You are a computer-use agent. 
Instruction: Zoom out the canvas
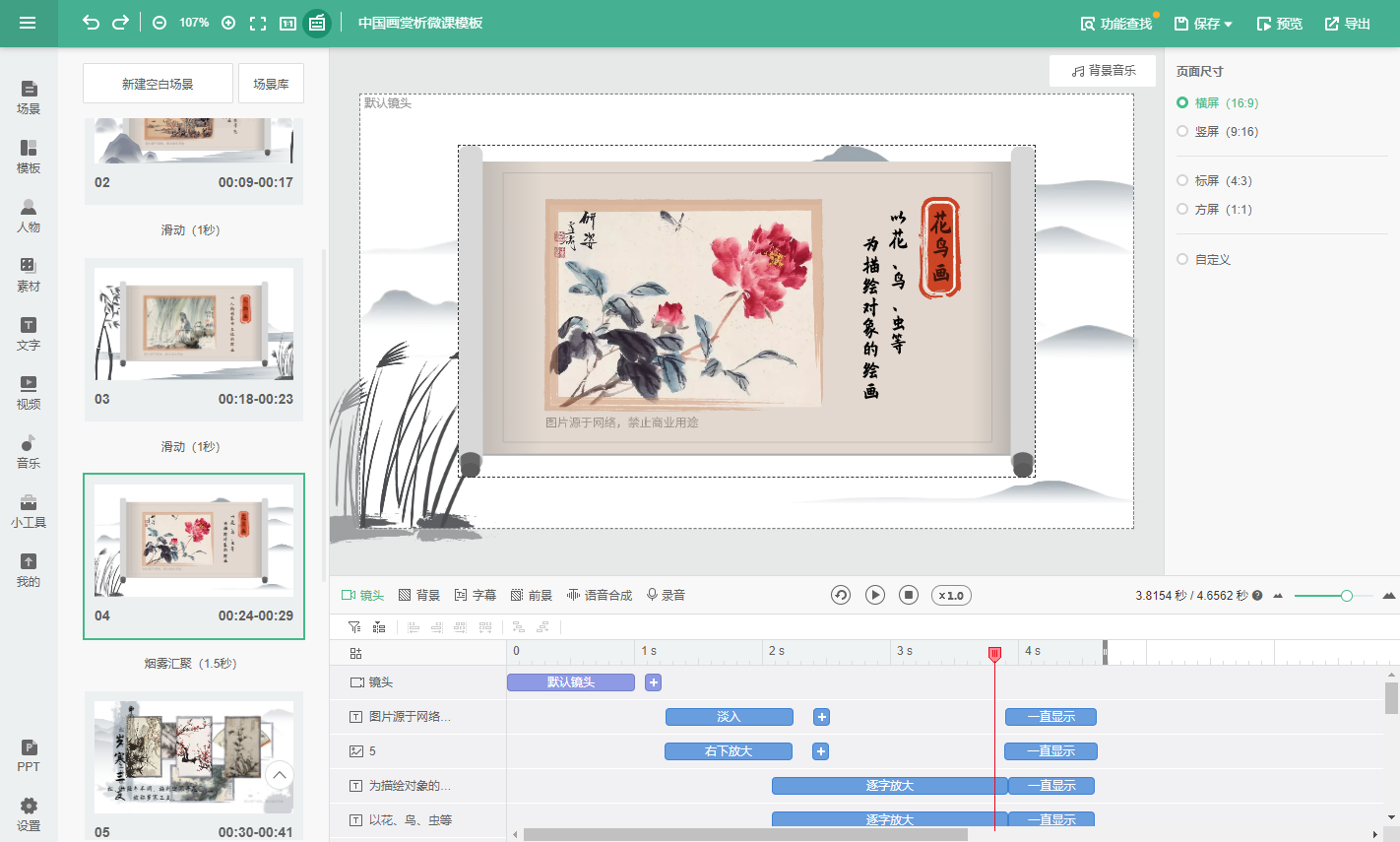tap(159, 23)
